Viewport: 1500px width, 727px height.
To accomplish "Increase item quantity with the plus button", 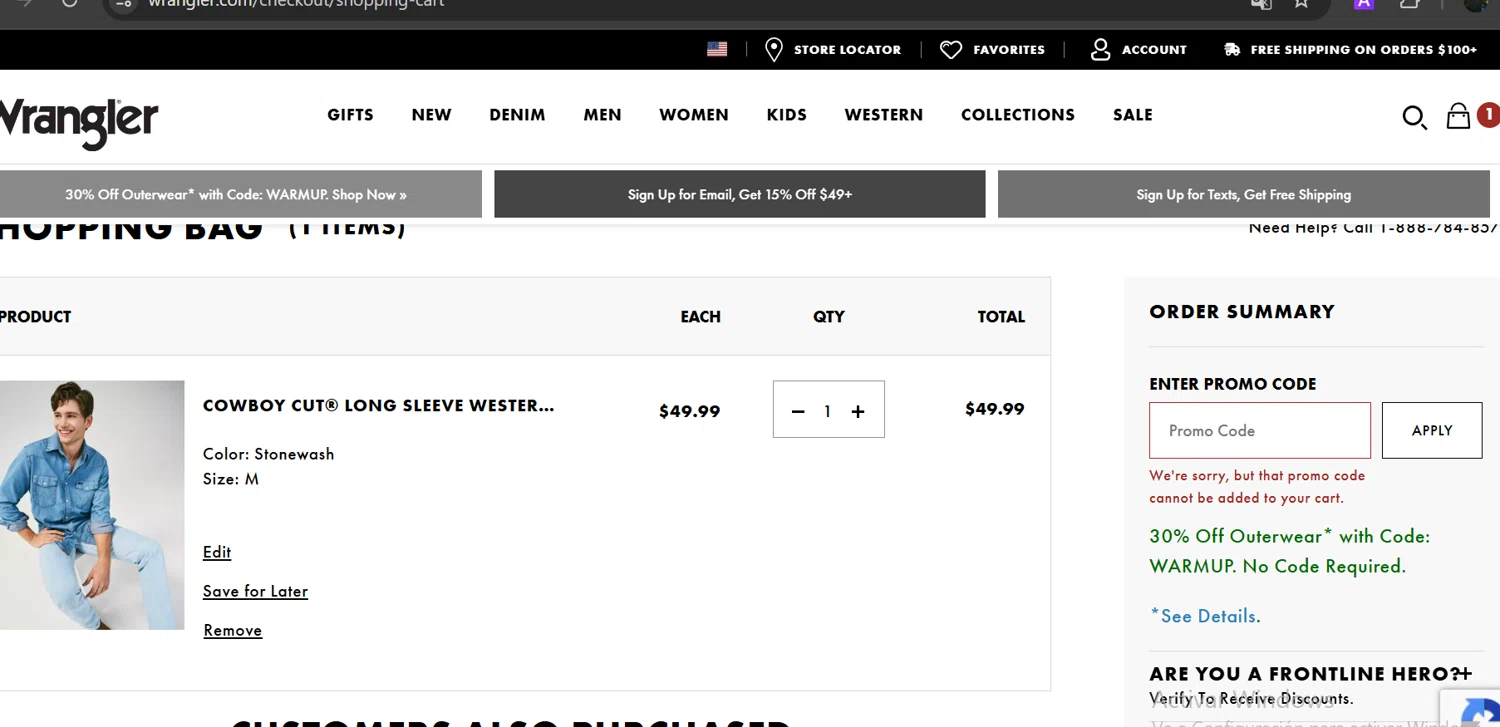I will point(858,411).
